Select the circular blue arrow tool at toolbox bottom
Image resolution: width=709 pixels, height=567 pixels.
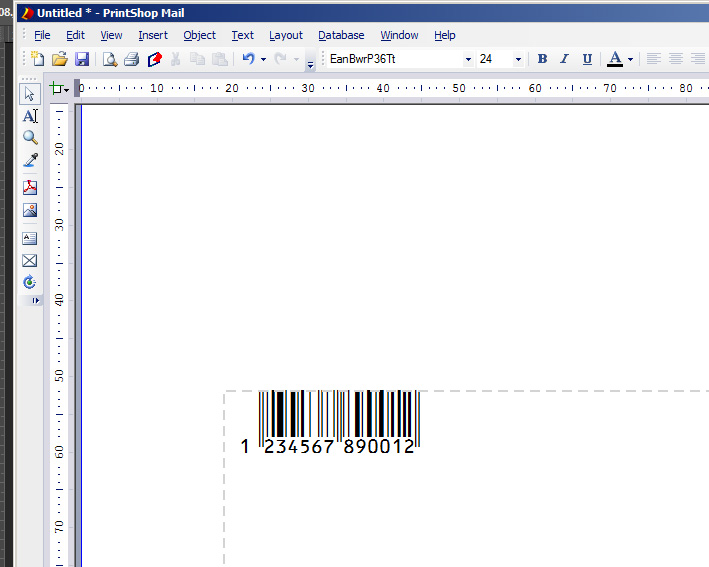point(30,282)
